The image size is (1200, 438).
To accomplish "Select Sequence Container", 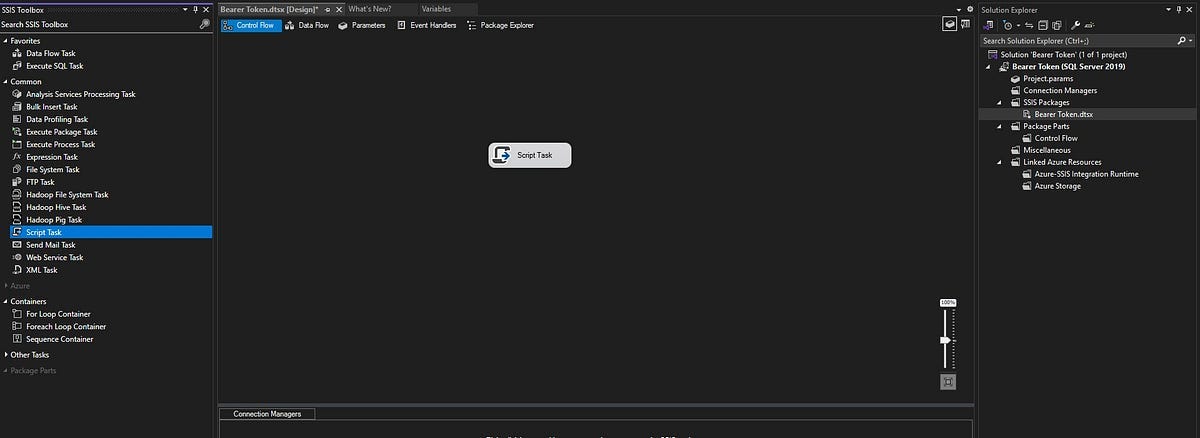I will (59, 339).
